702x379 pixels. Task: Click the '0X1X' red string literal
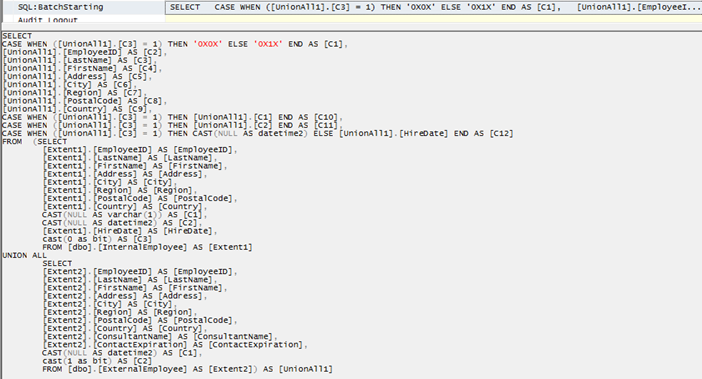coord(268,44)
